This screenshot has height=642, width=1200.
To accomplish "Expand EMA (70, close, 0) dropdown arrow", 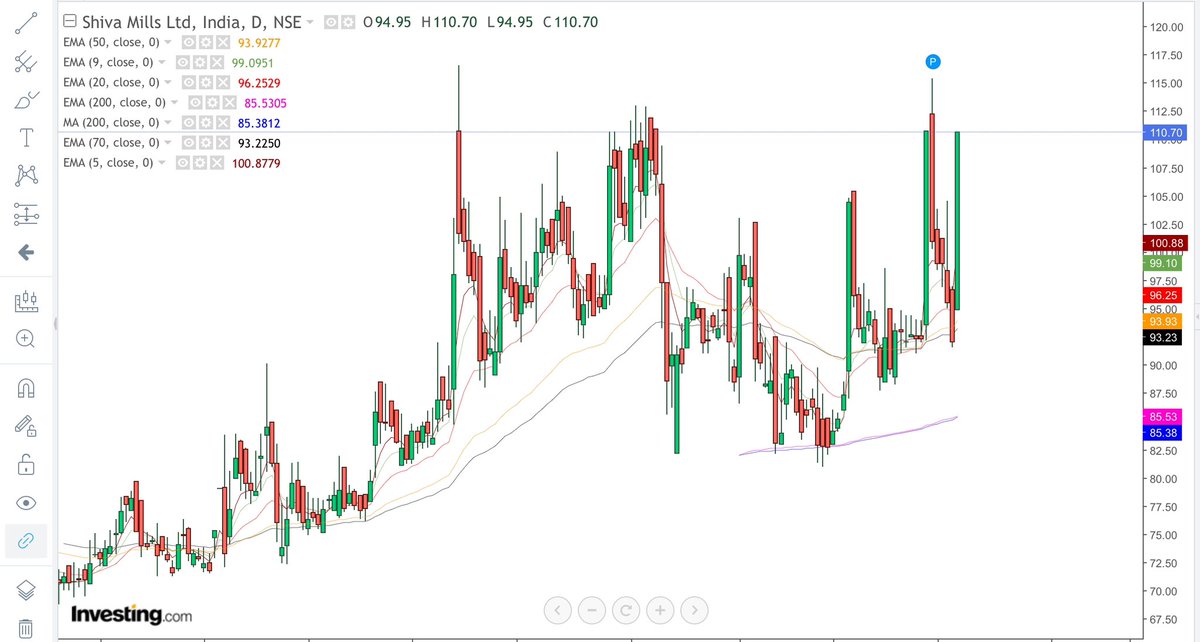I will 167,142.
